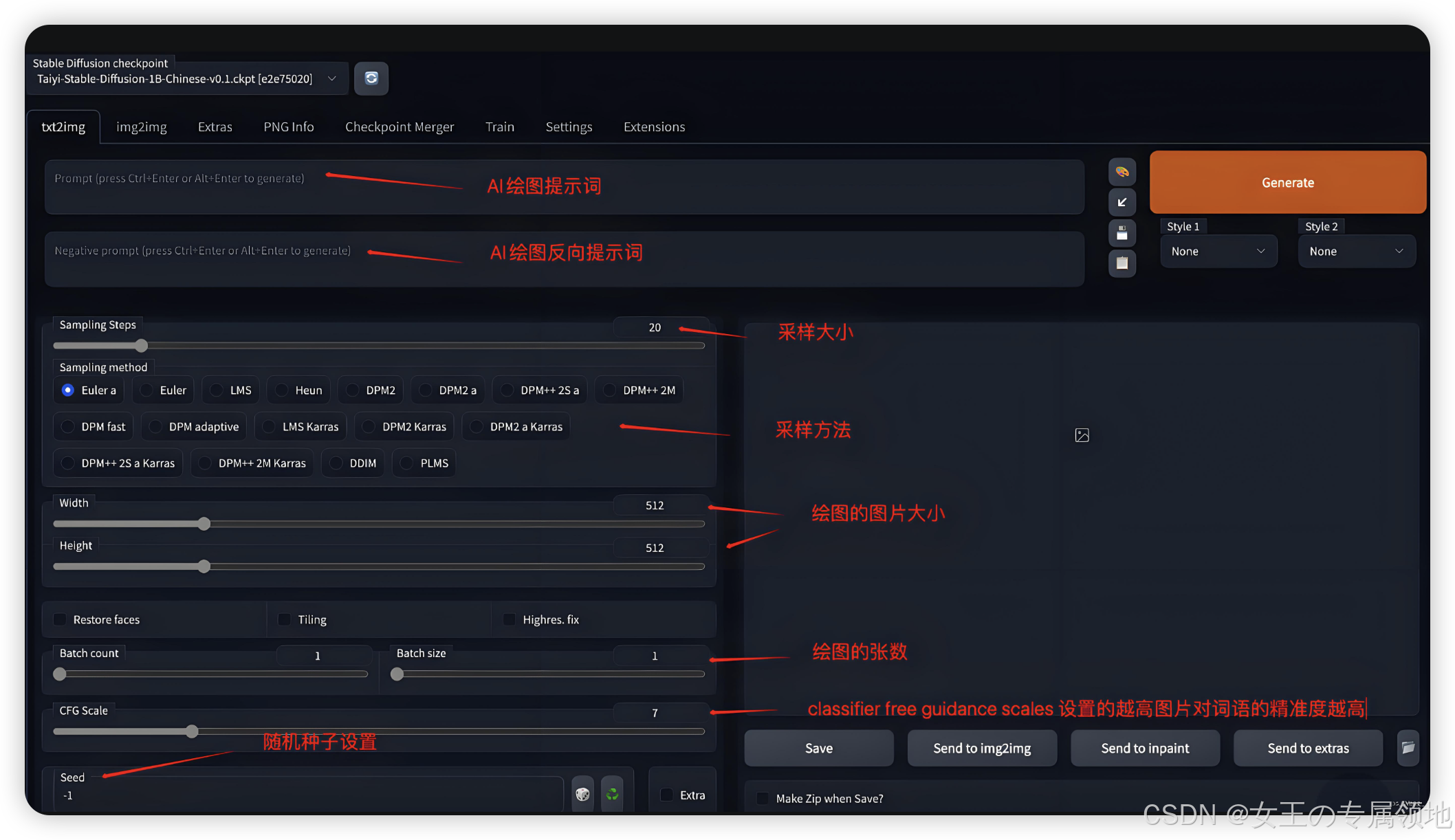This screenshot has width=1455, height=840.
Task: Switch to the img2img tab
Action: click(142, 127)
